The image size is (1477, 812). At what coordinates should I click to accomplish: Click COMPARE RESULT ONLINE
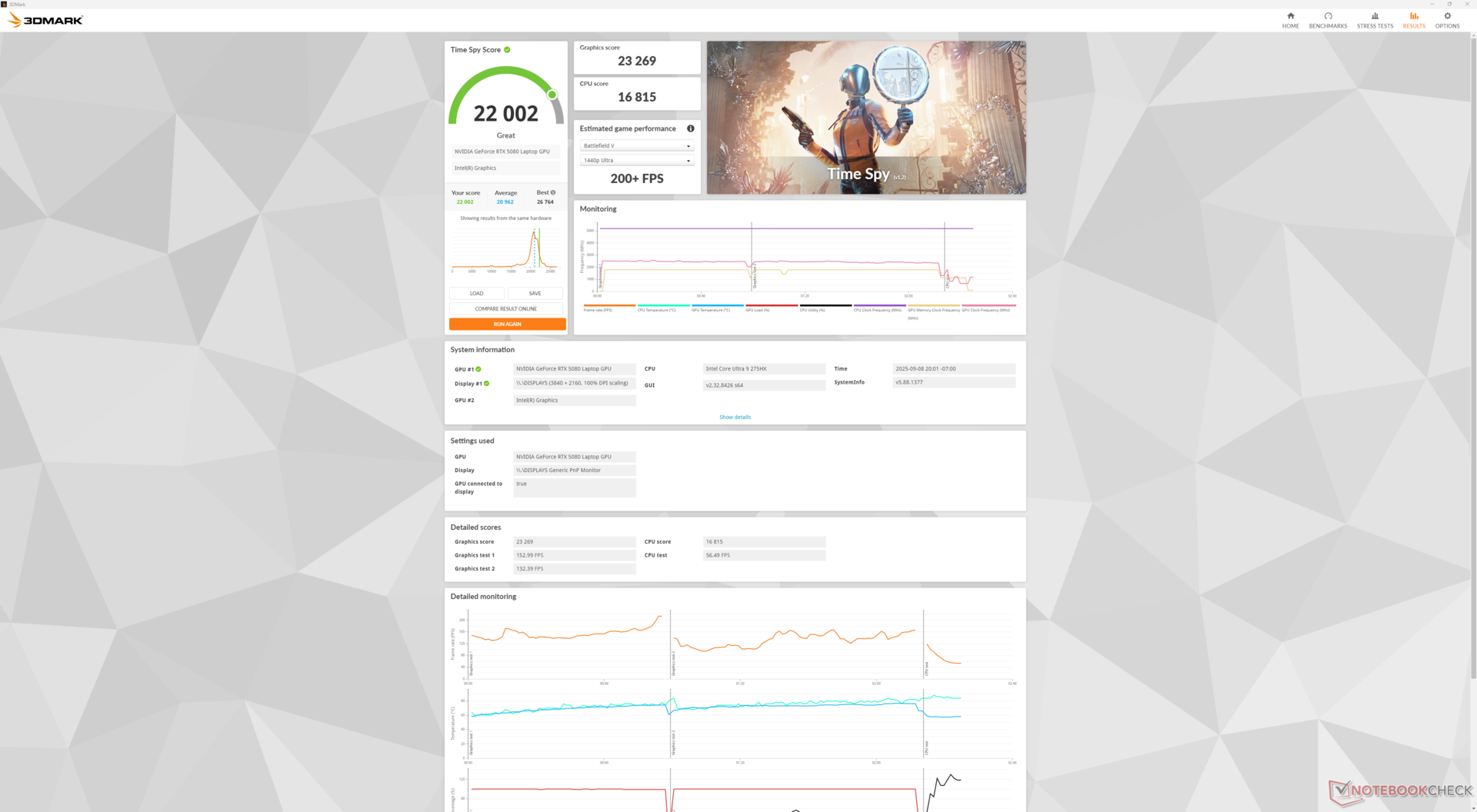click(x=506, y=308)
